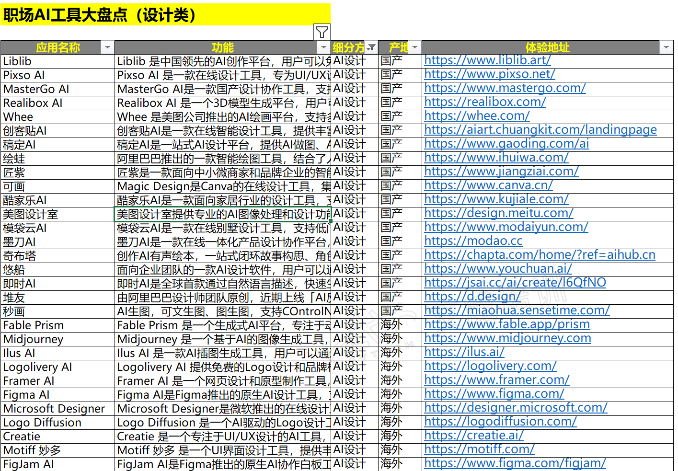The image size is (678, 471).
Task: Select the Logo Diffusion name cell
Action: pyautogui.click(x=58, y=423)
